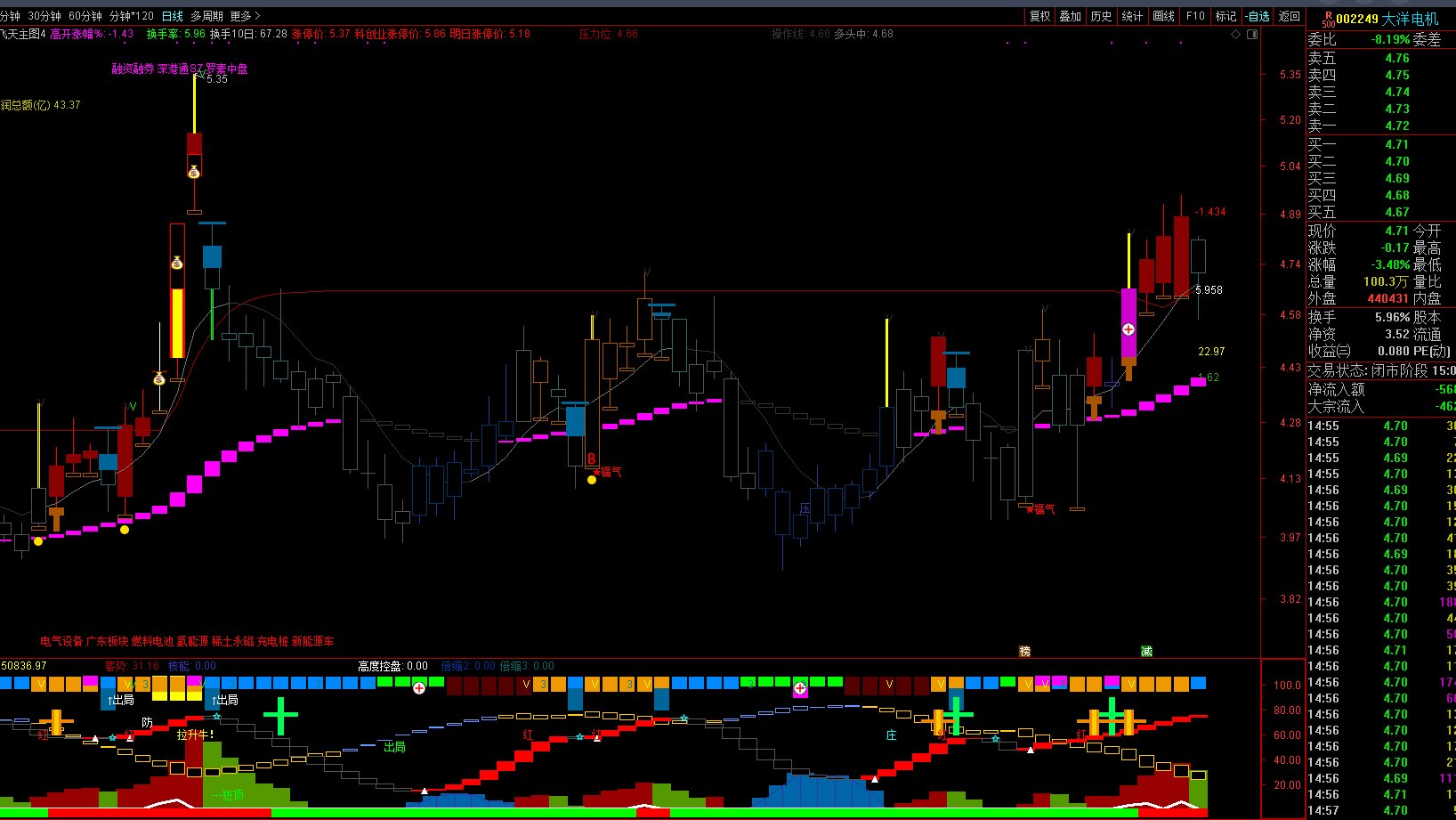The width and height of the screenshot is (1456, 820).
Task: Open the 多周期 multi-period view
Action: [x=206, y=16]
